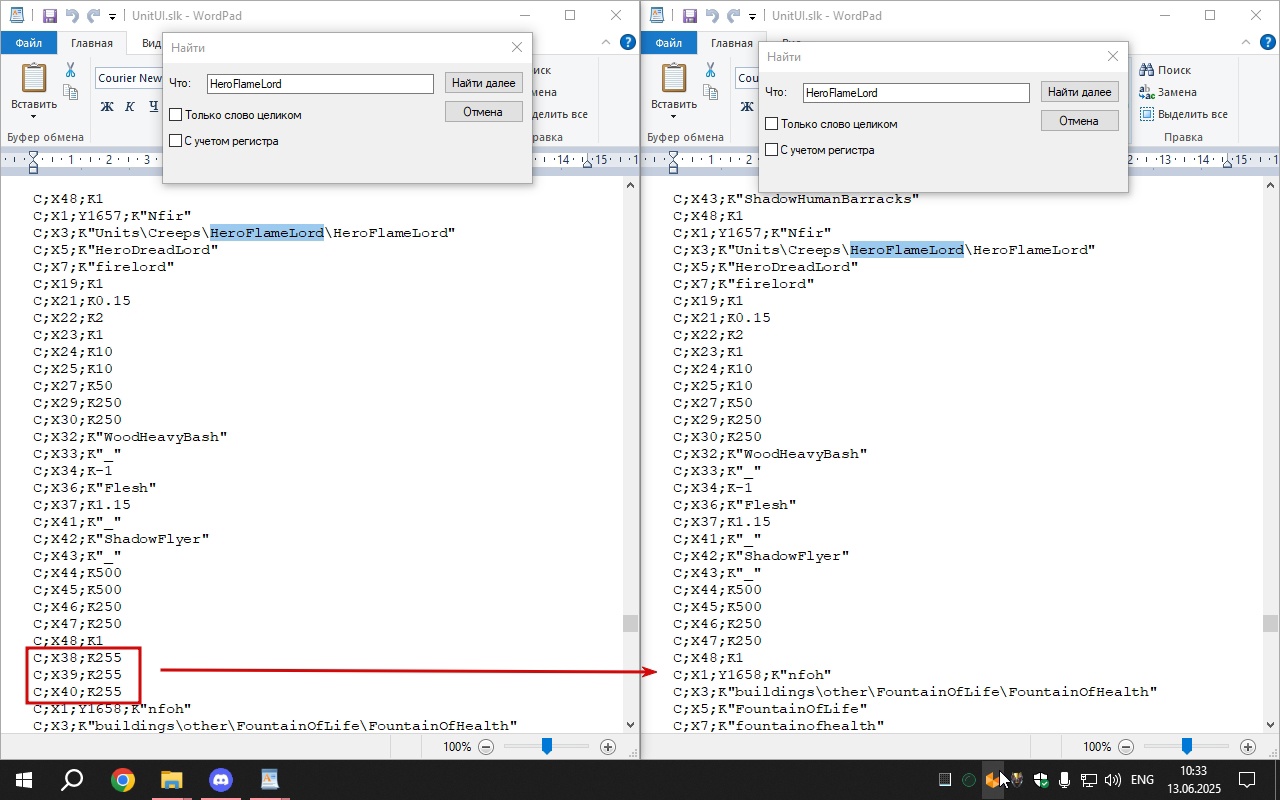Screen dimensions: 1280x800
Task: Select Главная tab in right WordPad
Action: pos(732,43)
